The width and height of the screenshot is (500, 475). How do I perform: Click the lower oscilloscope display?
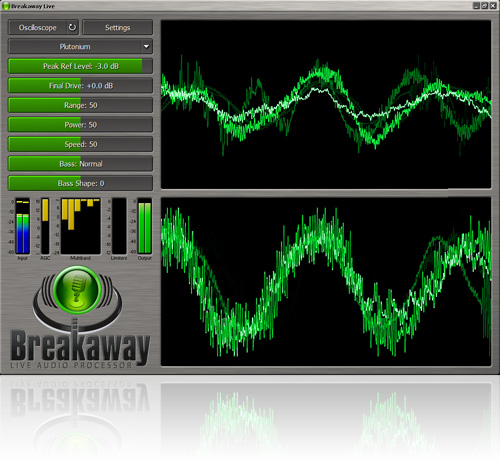click(326, 282)
